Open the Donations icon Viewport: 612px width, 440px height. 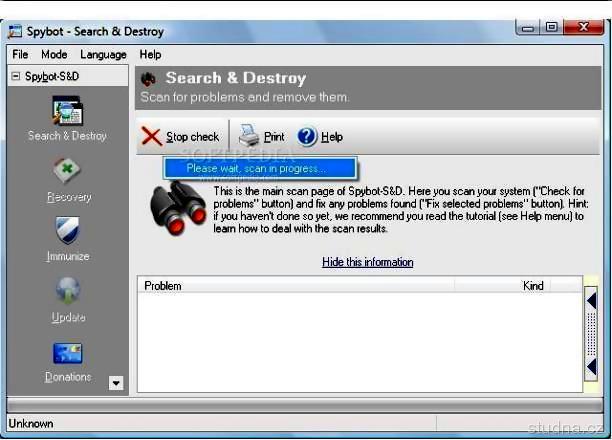68,353
